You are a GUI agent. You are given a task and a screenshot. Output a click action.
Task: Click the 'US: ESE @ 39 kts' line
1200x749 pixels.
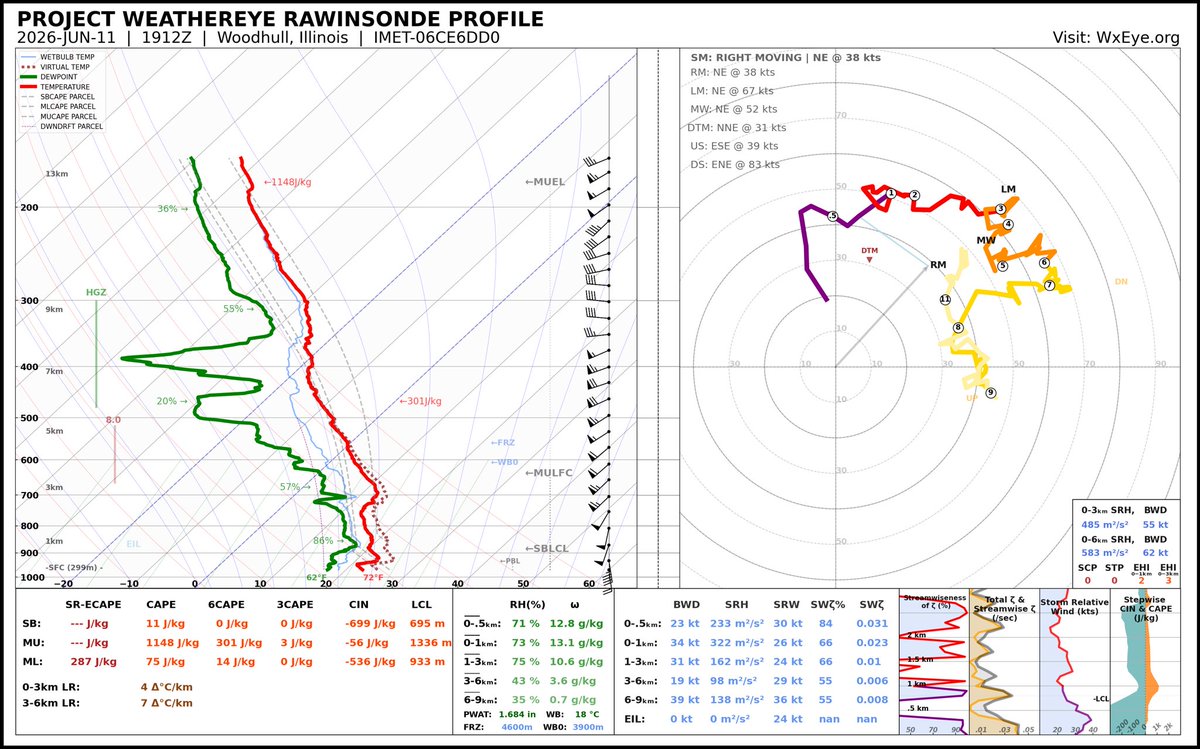[734, 146]
